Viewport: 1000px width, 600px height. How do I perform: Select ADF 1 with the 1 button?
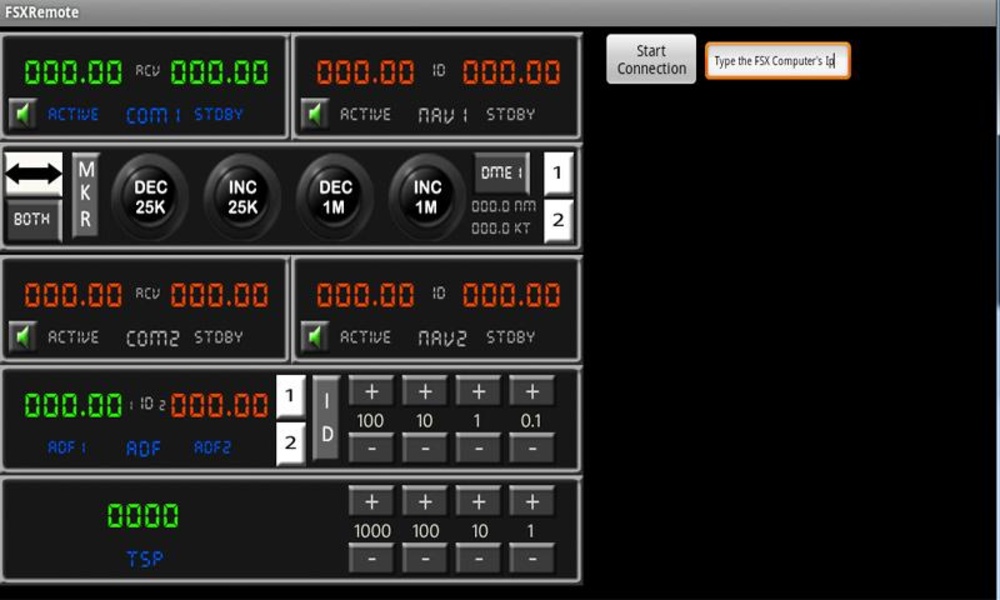pos(290,396)
